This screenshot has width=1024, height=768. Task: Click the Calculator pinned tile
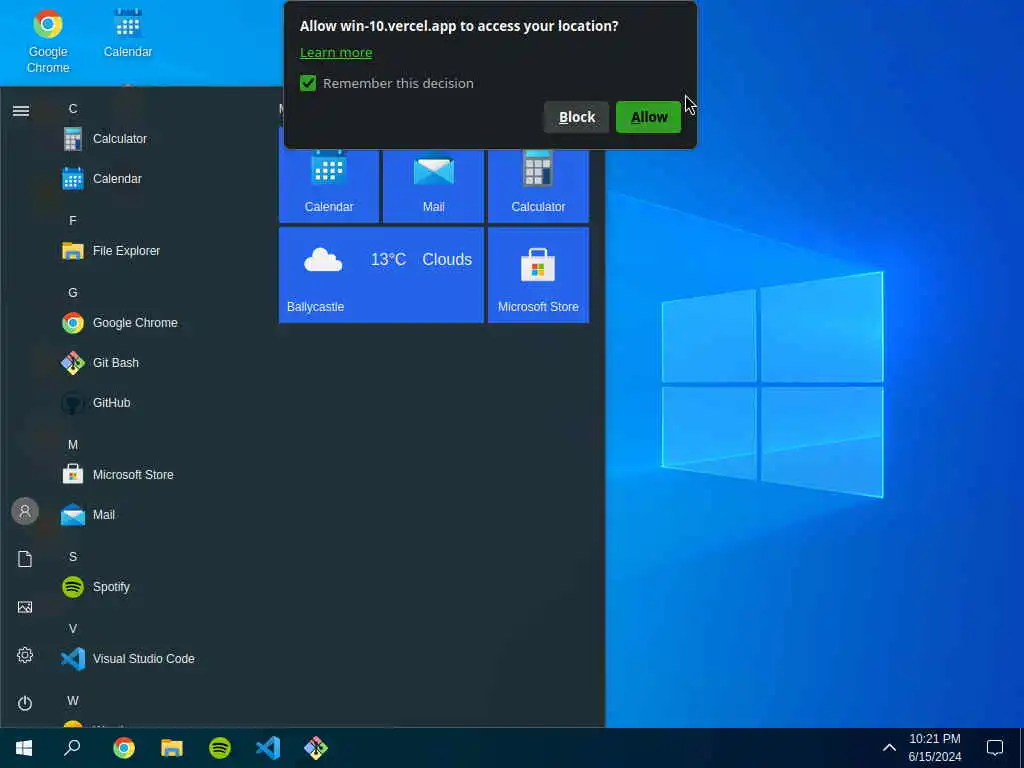(x=538, y=185)
